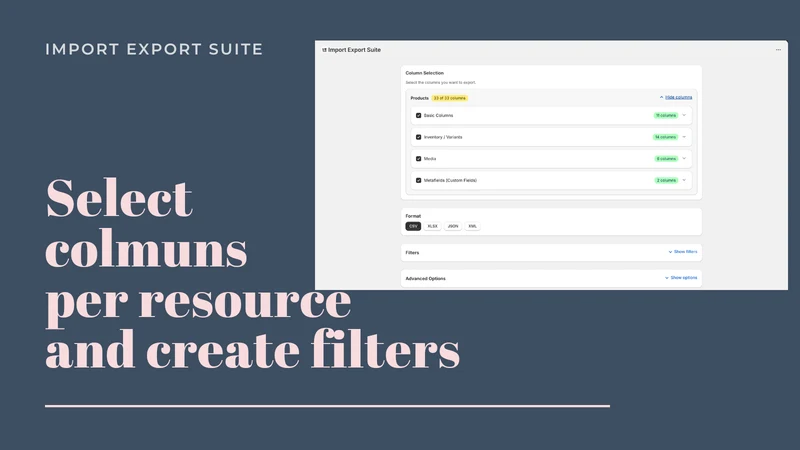Click the Format label
The width and height of the screenshot is (800, 450).
413,216
